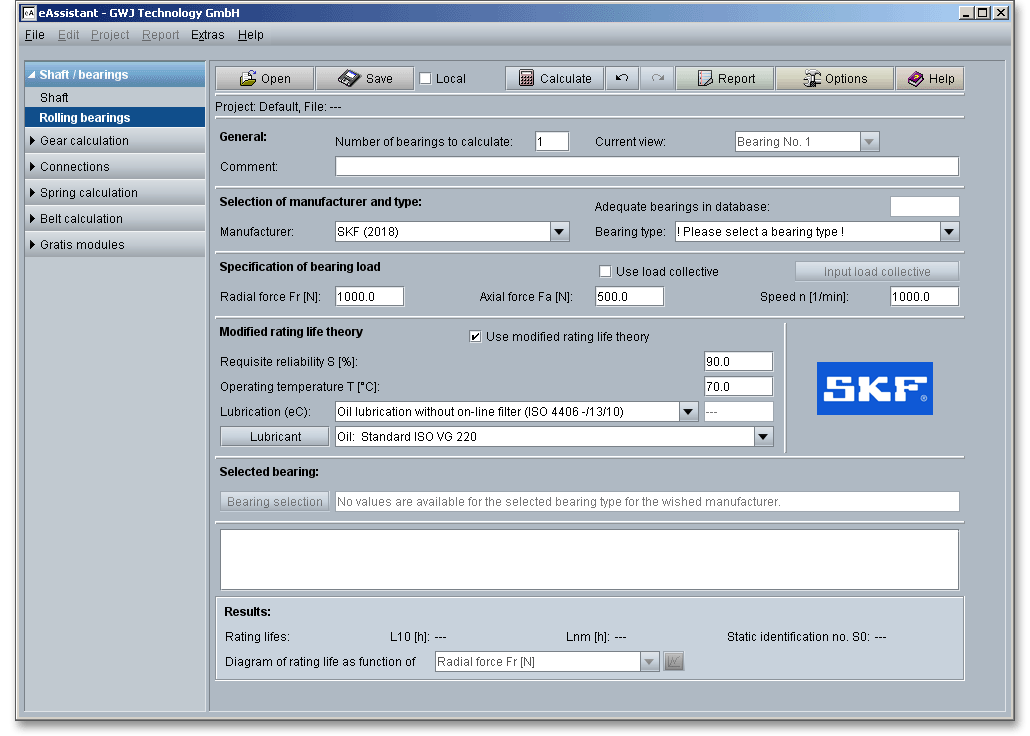
Task: Click the Help book button
Action: pos(930,79)
